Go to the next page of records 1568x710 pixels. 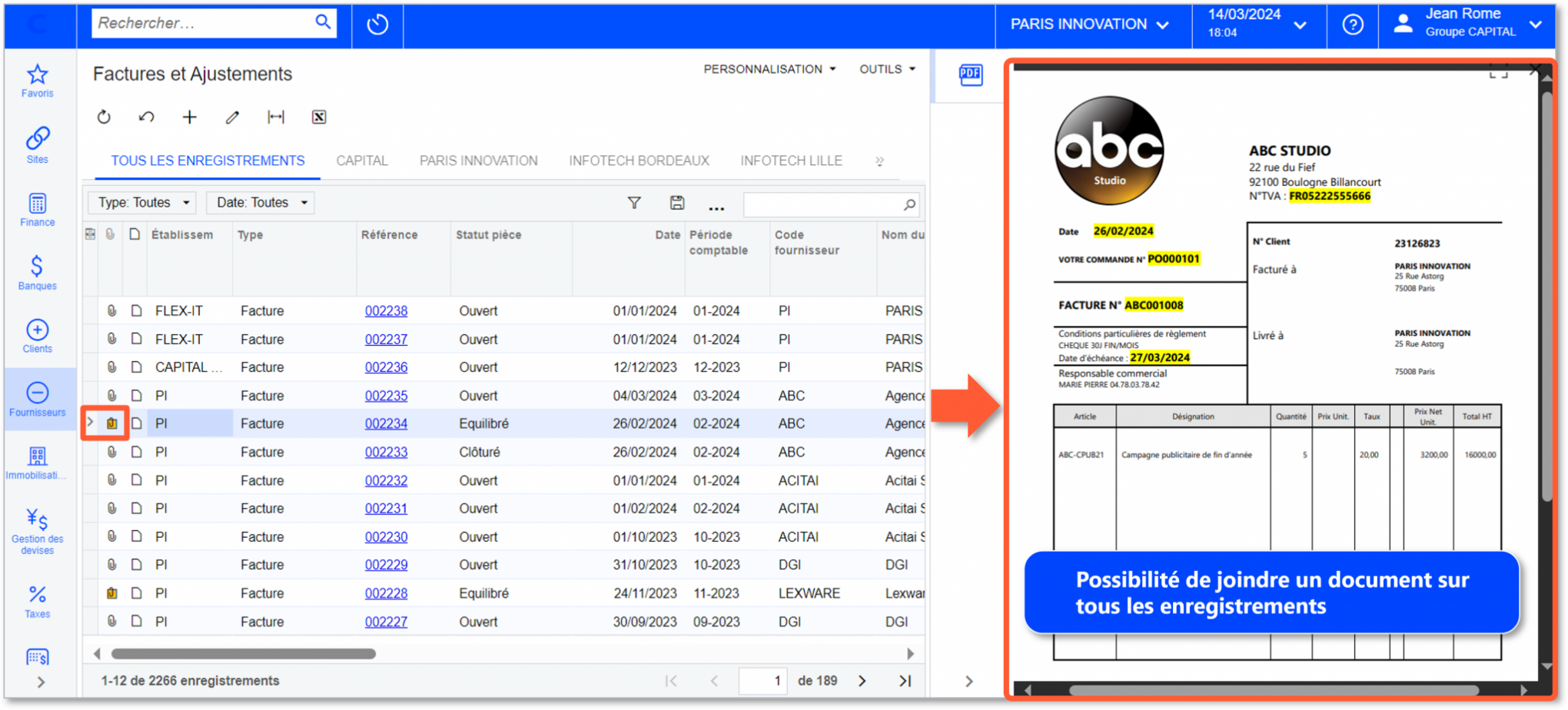pos(862,681)
